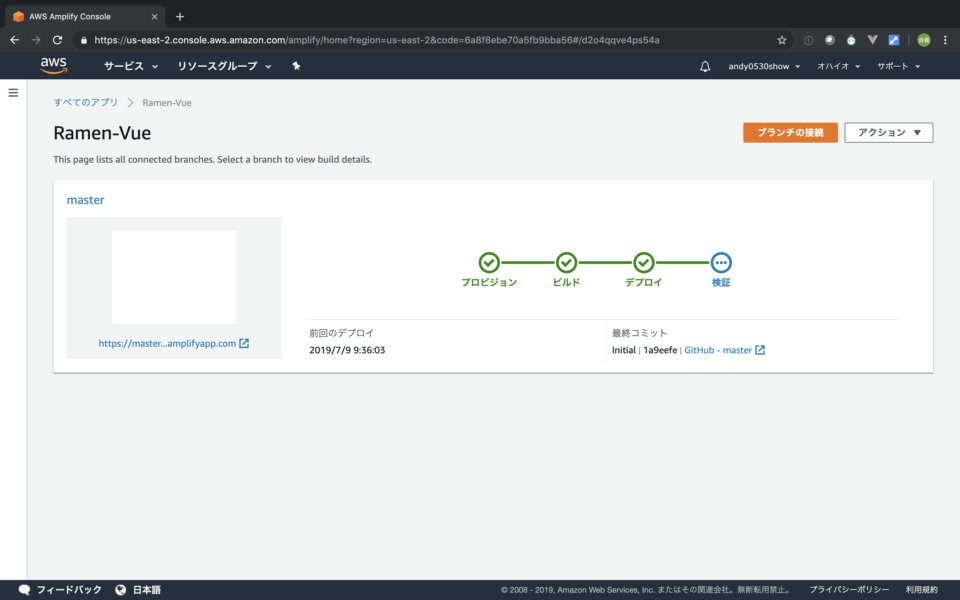Open the notifications bell
The width and height of the screenshot is (960, 600).
click(x=705, y=65)
